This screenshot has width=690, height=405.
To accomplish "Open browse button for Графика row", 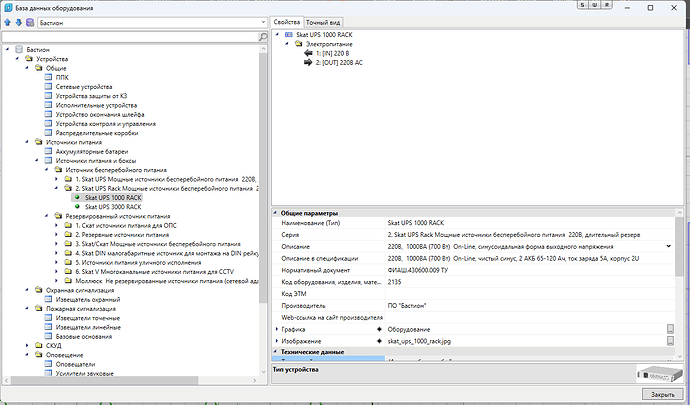I will point(671,328).
